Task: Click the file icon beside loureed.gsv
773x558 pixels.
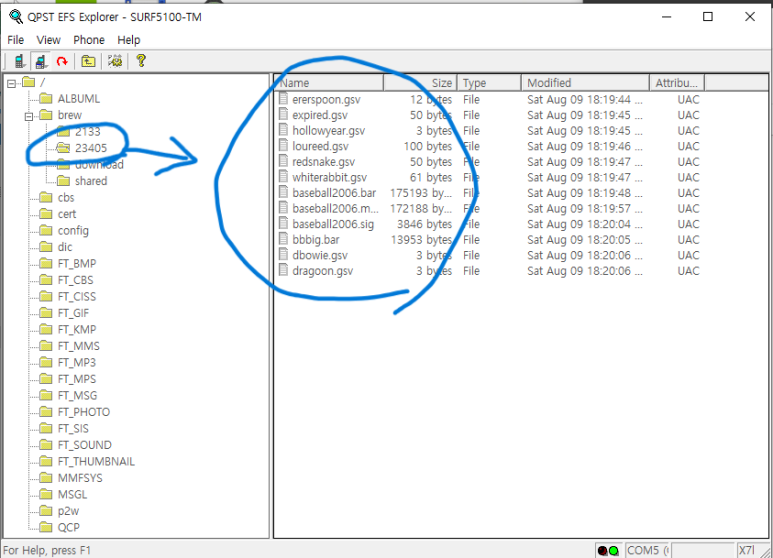Action: [283, 145]
